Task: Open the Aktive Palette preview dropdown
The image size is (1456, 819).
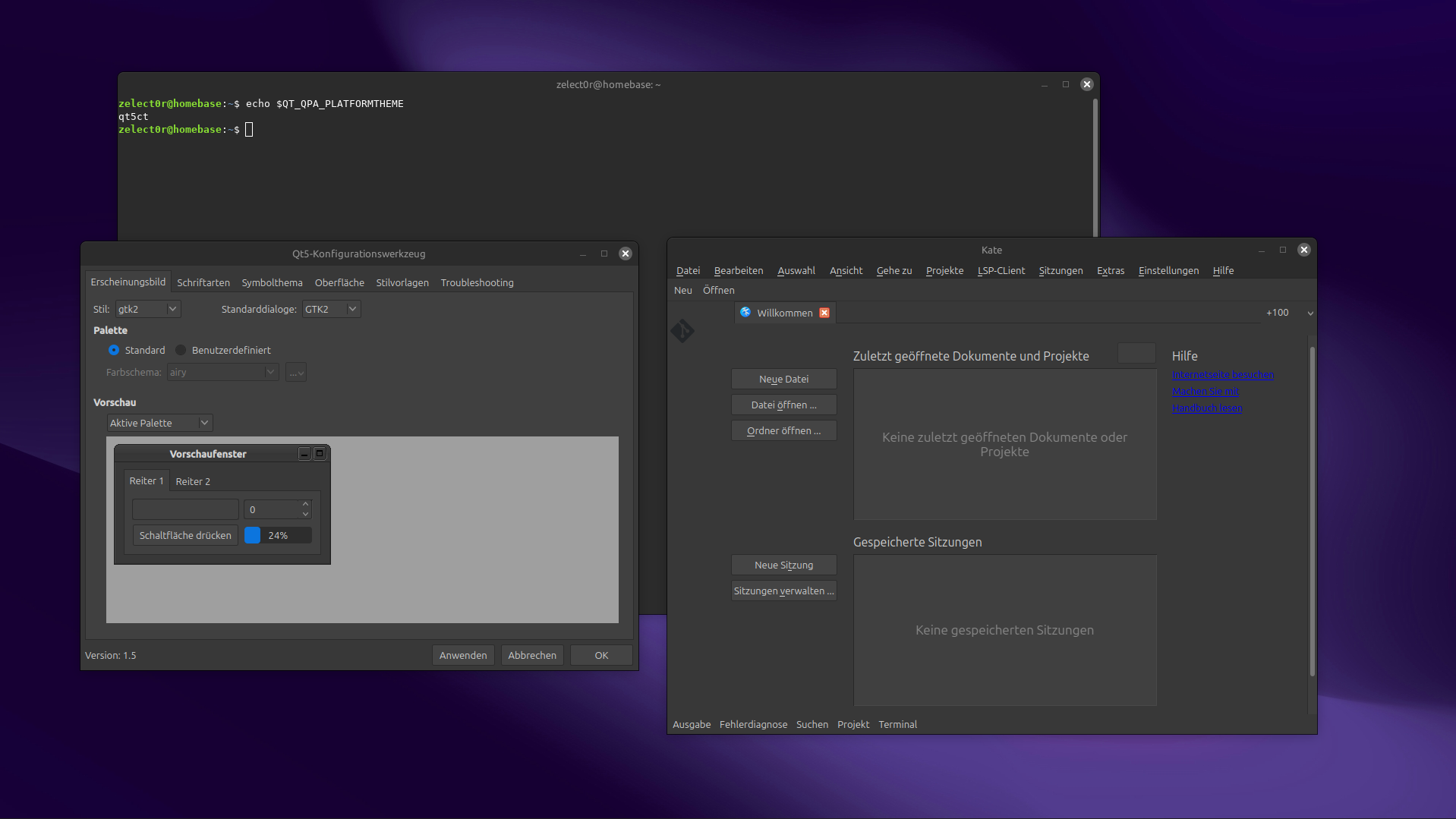Action: click(159, 423)
